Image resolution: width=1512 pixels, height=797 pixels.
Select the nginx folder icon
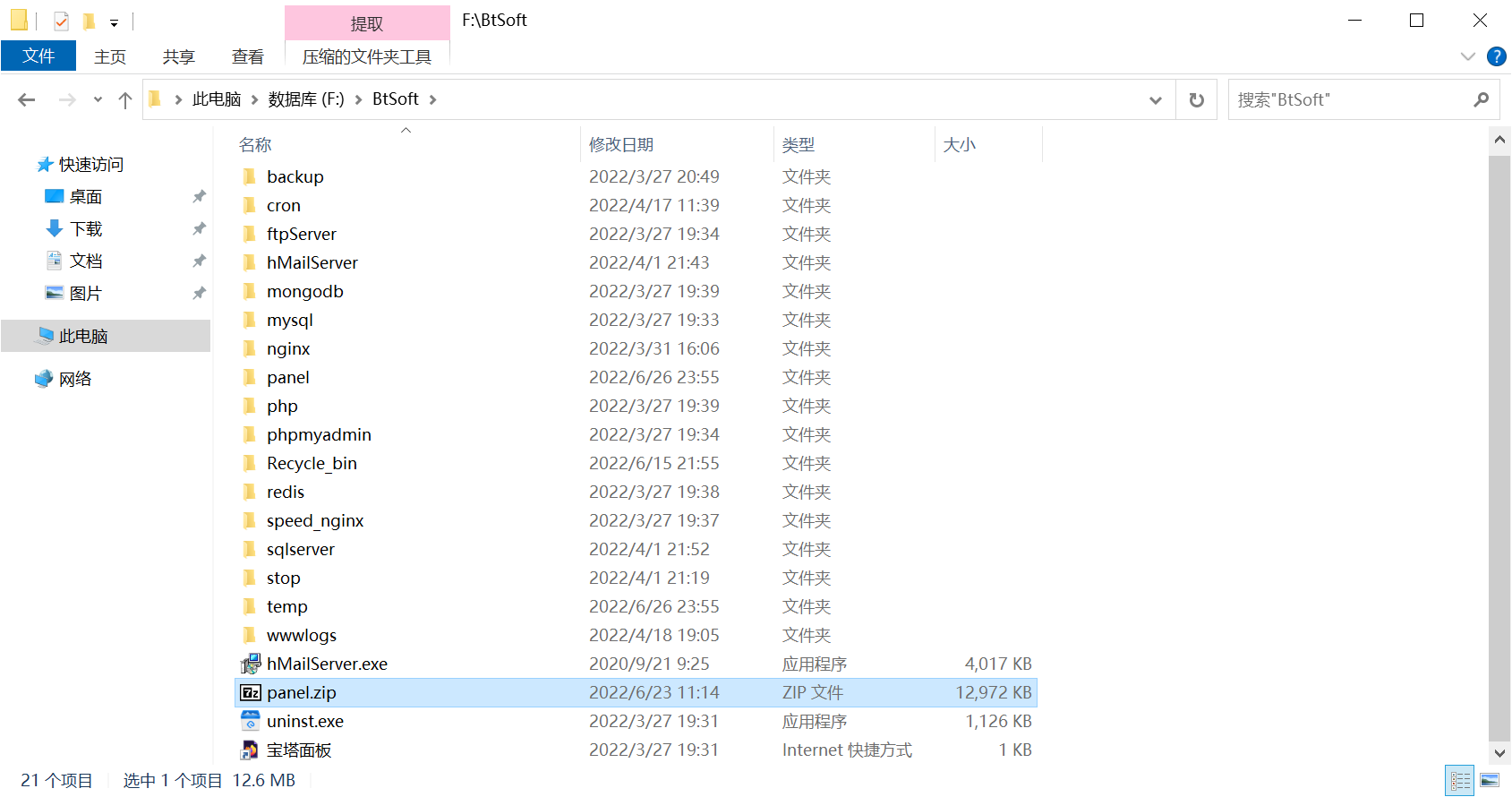(x=250, y=348)
